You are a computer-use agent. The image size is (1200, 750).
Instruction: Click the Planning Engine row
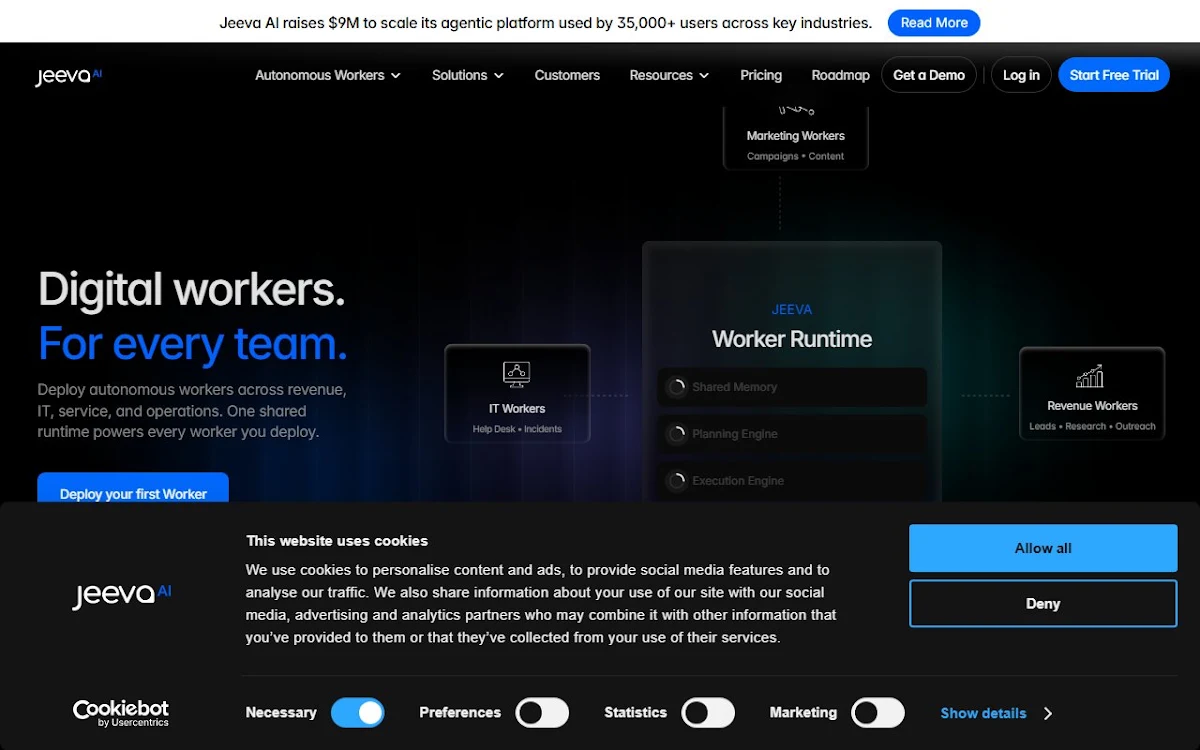point(792,434)
